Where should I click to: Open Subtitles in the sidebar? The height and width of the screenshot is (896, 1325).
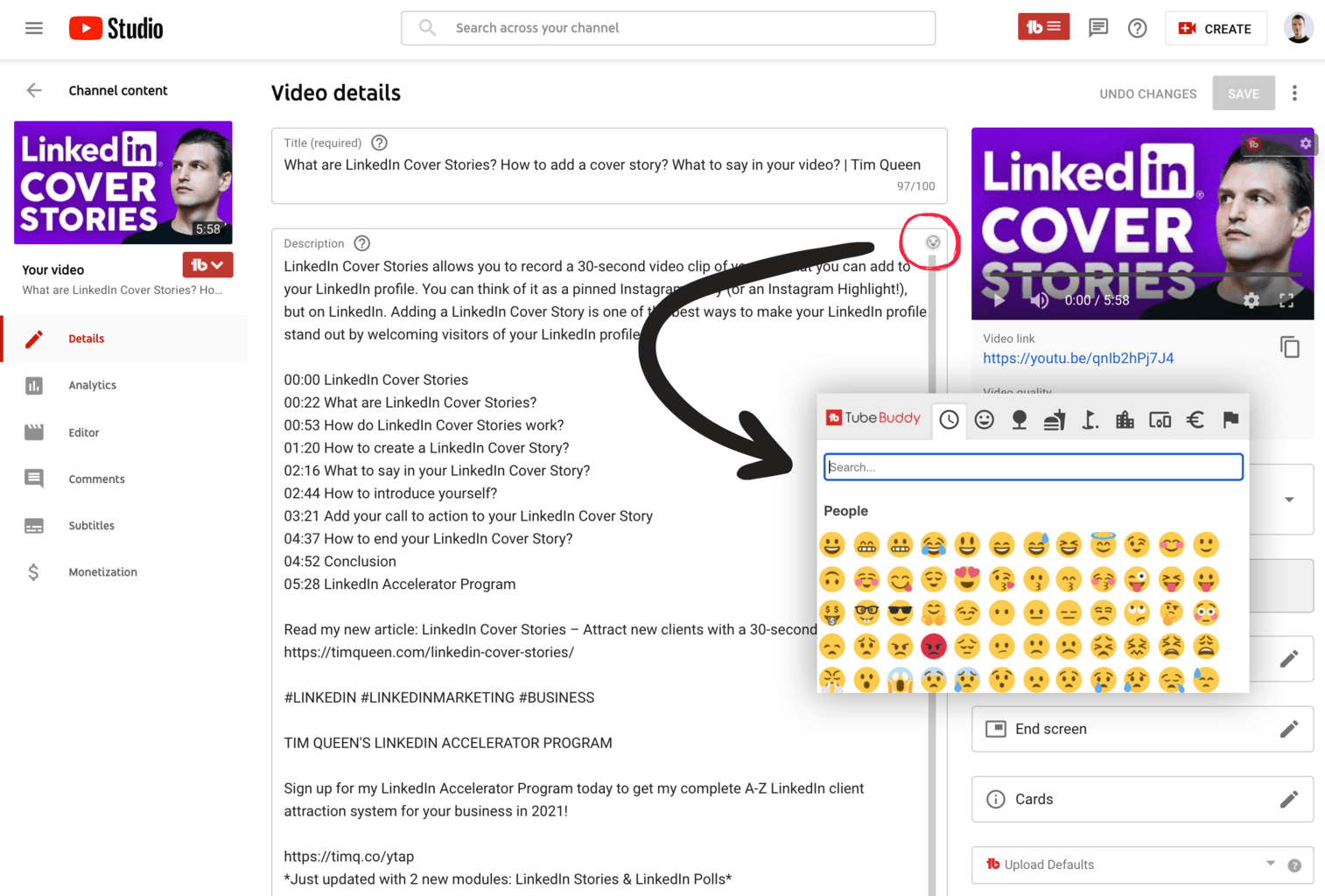point(123,525)
